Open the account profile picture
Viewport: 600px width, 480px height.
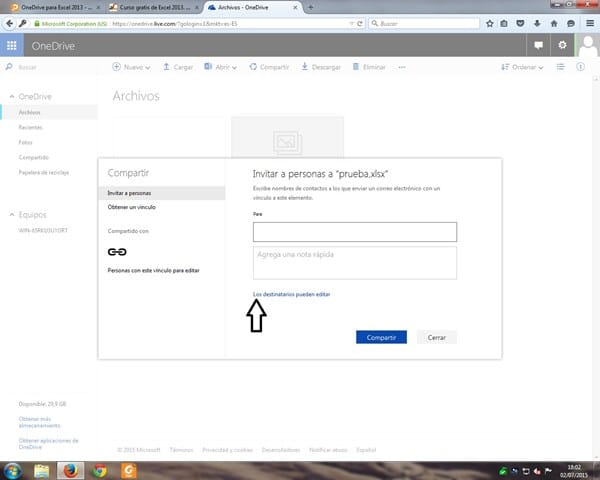(x=587, y=45)
